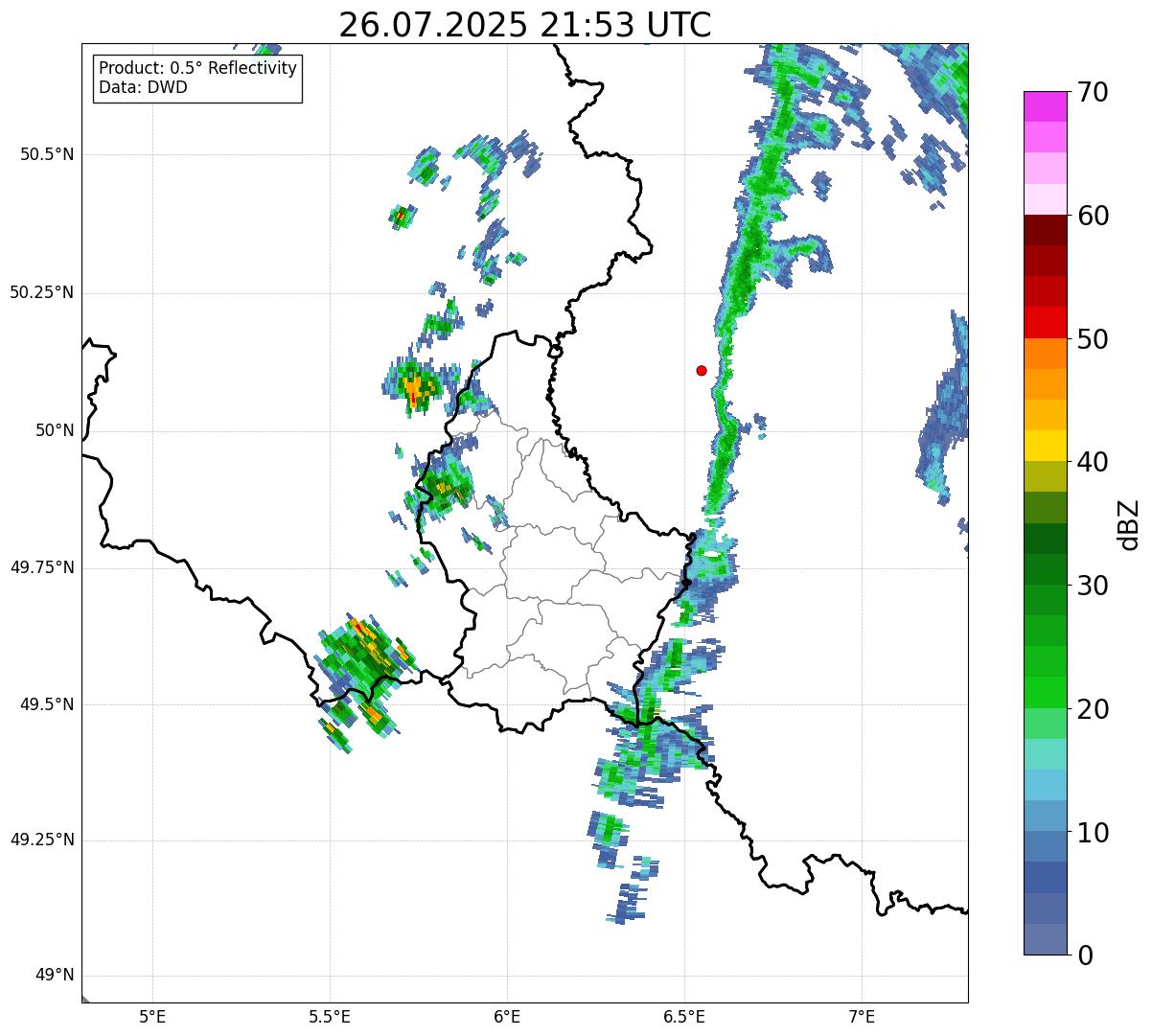Pick the bright red colorbar segment above 50

point(1045,322)
